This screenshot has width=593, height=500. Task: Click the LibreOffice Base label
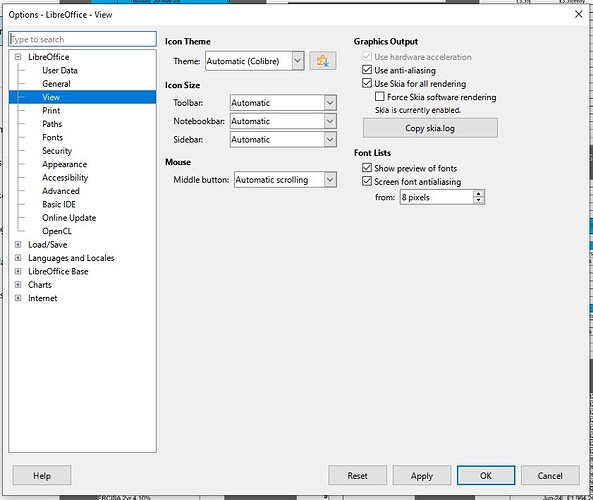click(58, 272)
